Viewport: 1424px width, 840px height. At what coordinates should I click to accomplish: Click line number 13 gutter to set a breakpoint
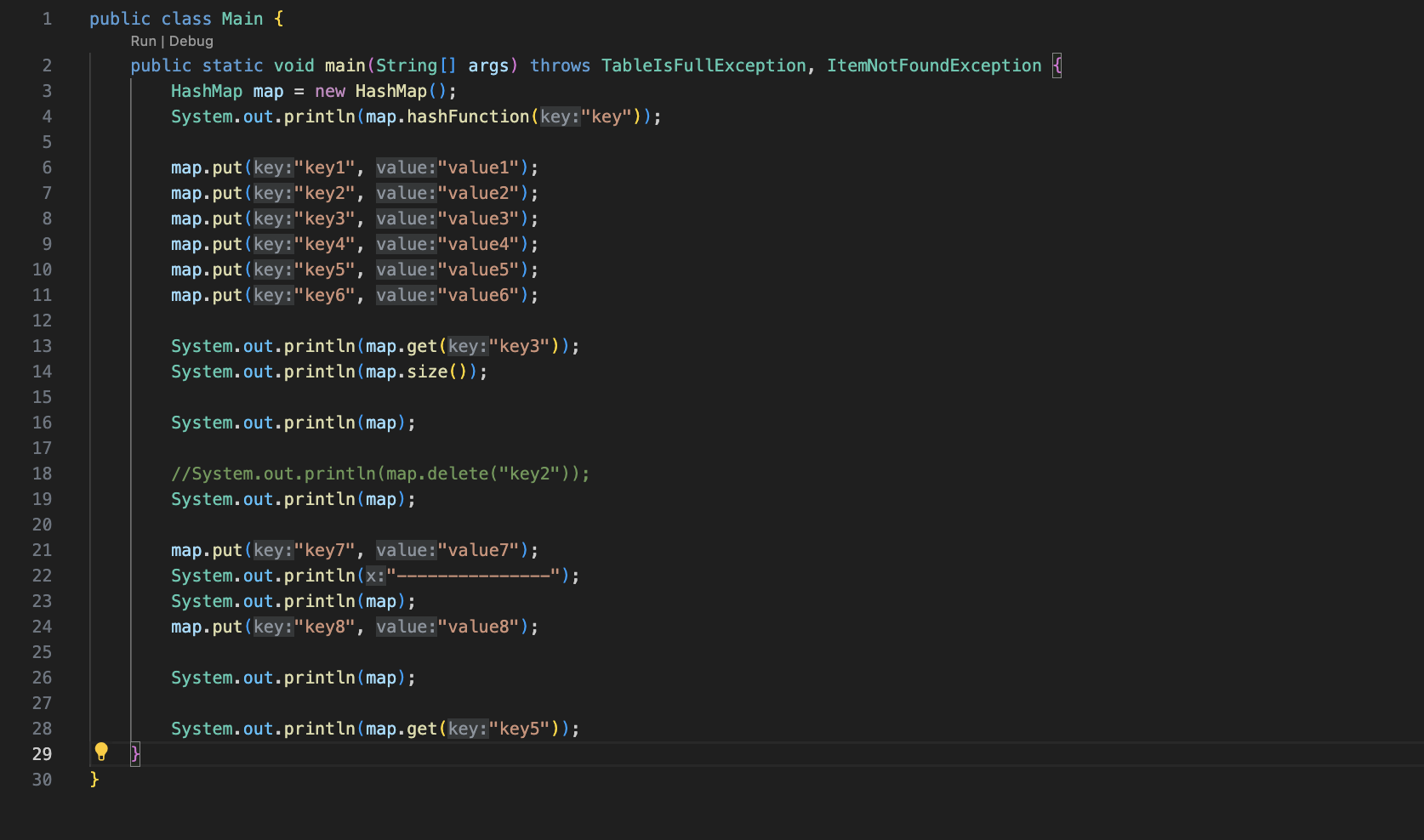(42, 346)
